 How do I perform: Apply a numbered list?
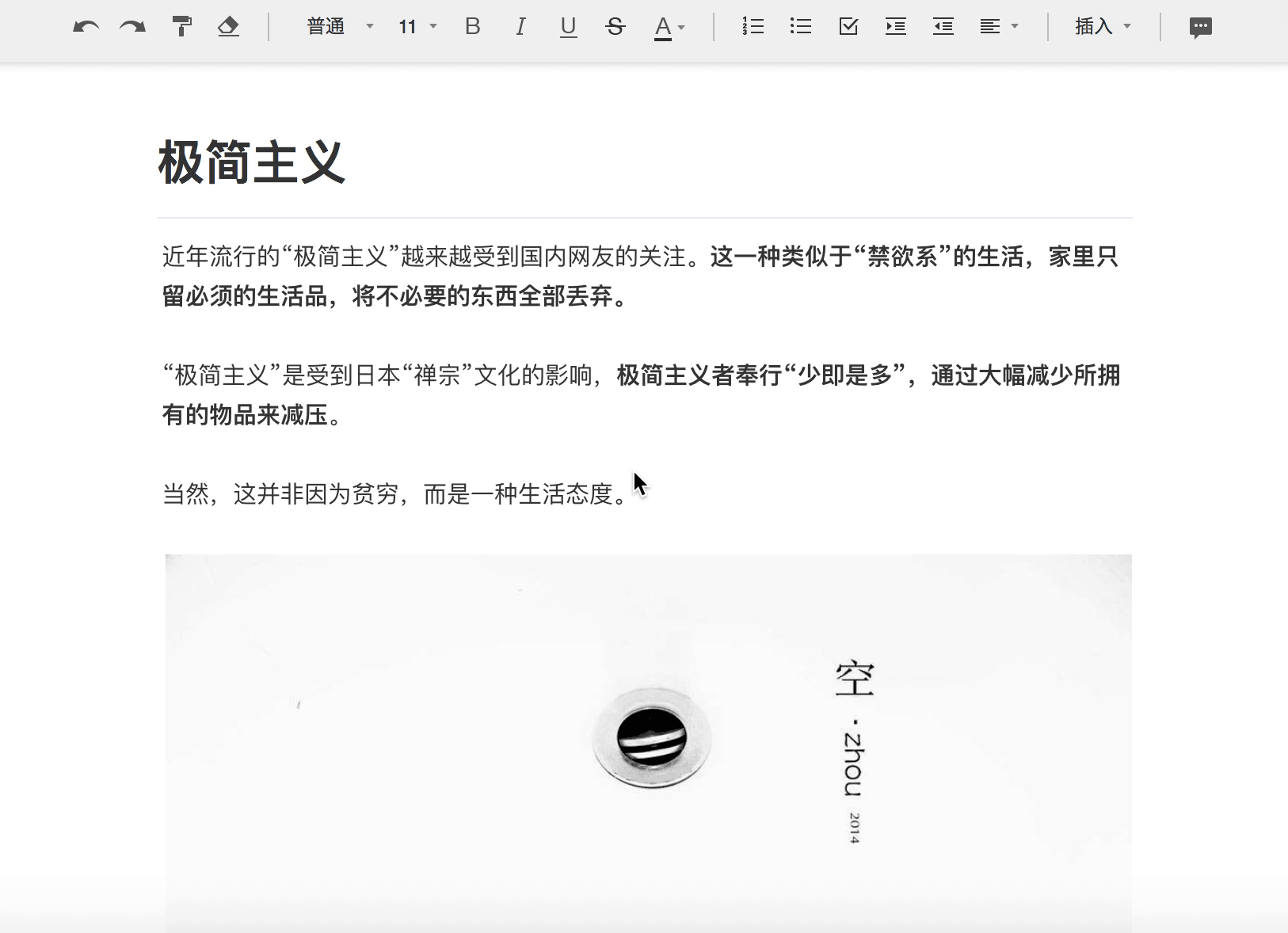click(x=753, y=26)
